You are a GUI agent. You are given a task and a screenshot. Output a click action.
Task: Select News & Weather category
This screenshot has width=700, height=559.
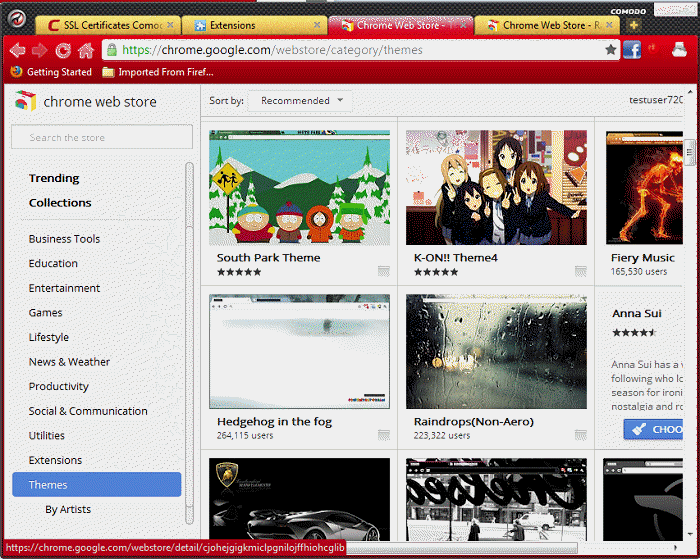click(x=69, y=362)
